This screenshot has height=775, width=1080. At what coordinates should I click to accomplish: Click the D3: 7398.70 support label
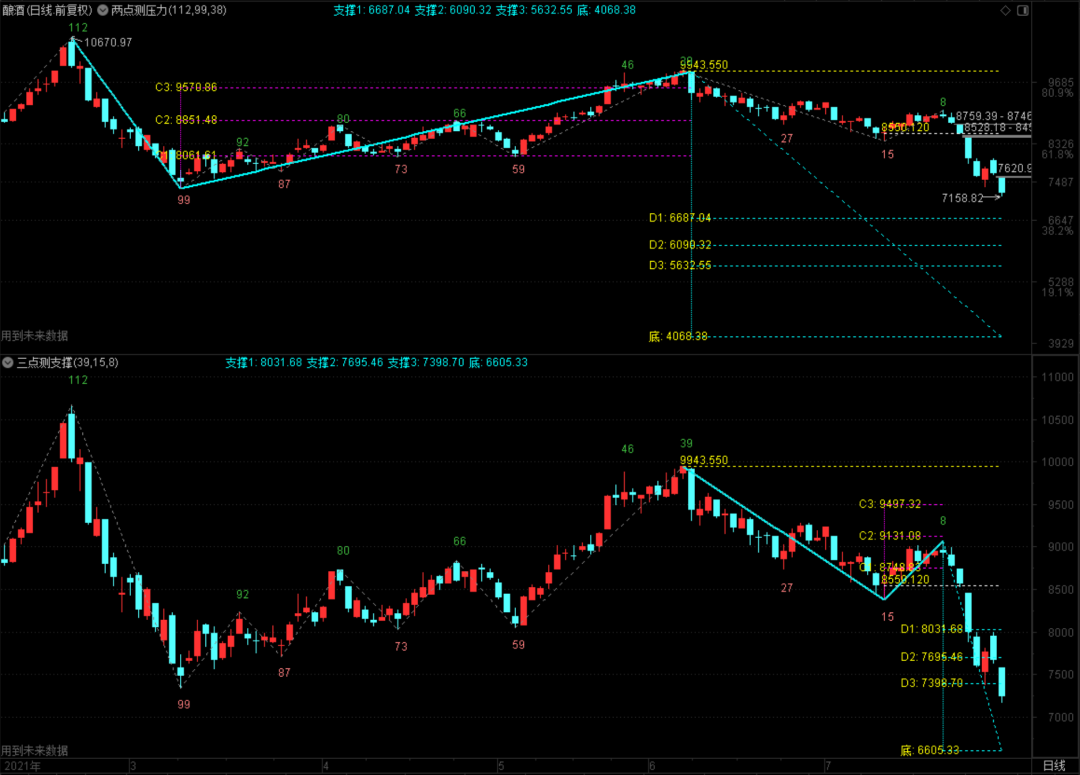pos(932,683)
